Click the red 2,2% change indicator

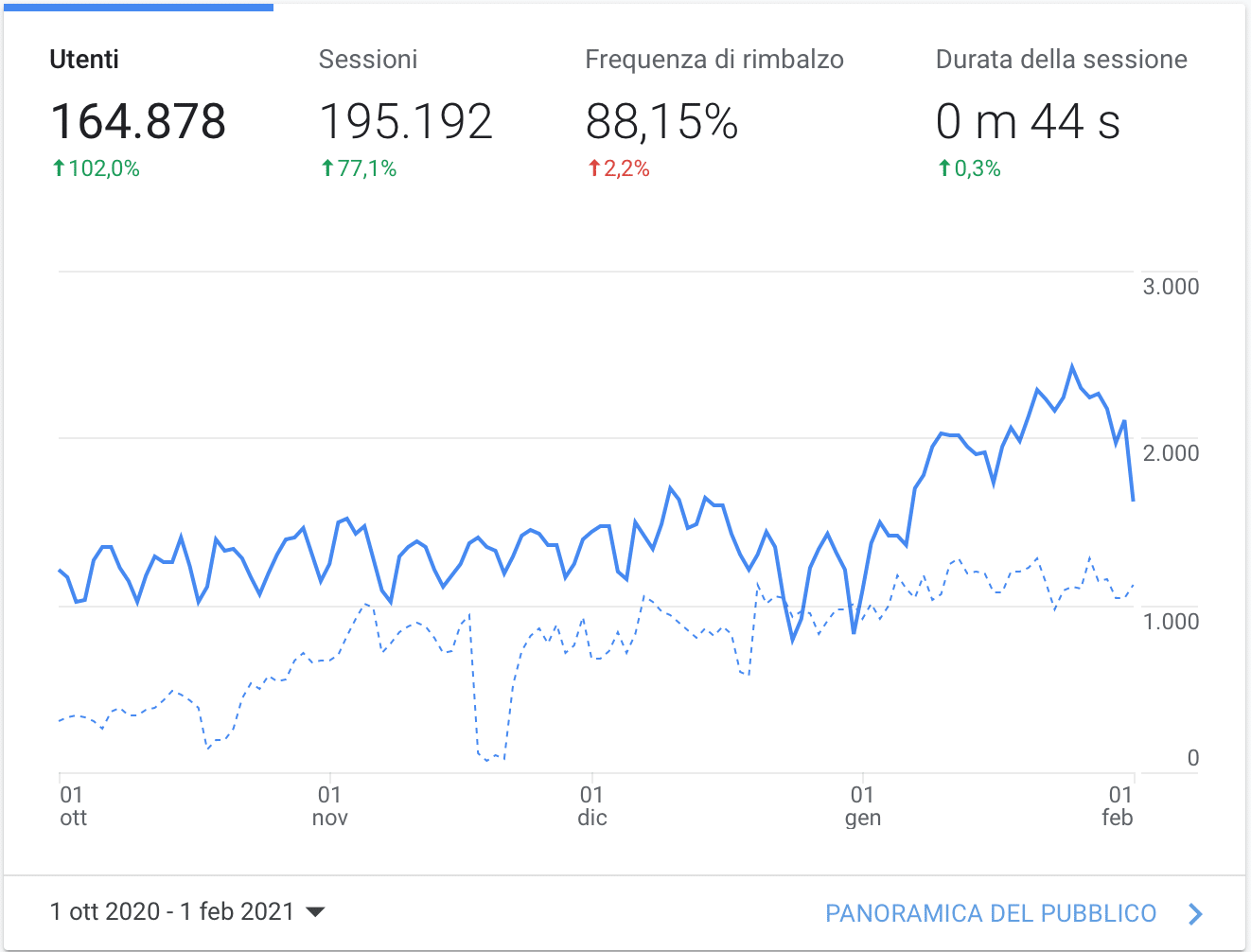tap(618, 168)
